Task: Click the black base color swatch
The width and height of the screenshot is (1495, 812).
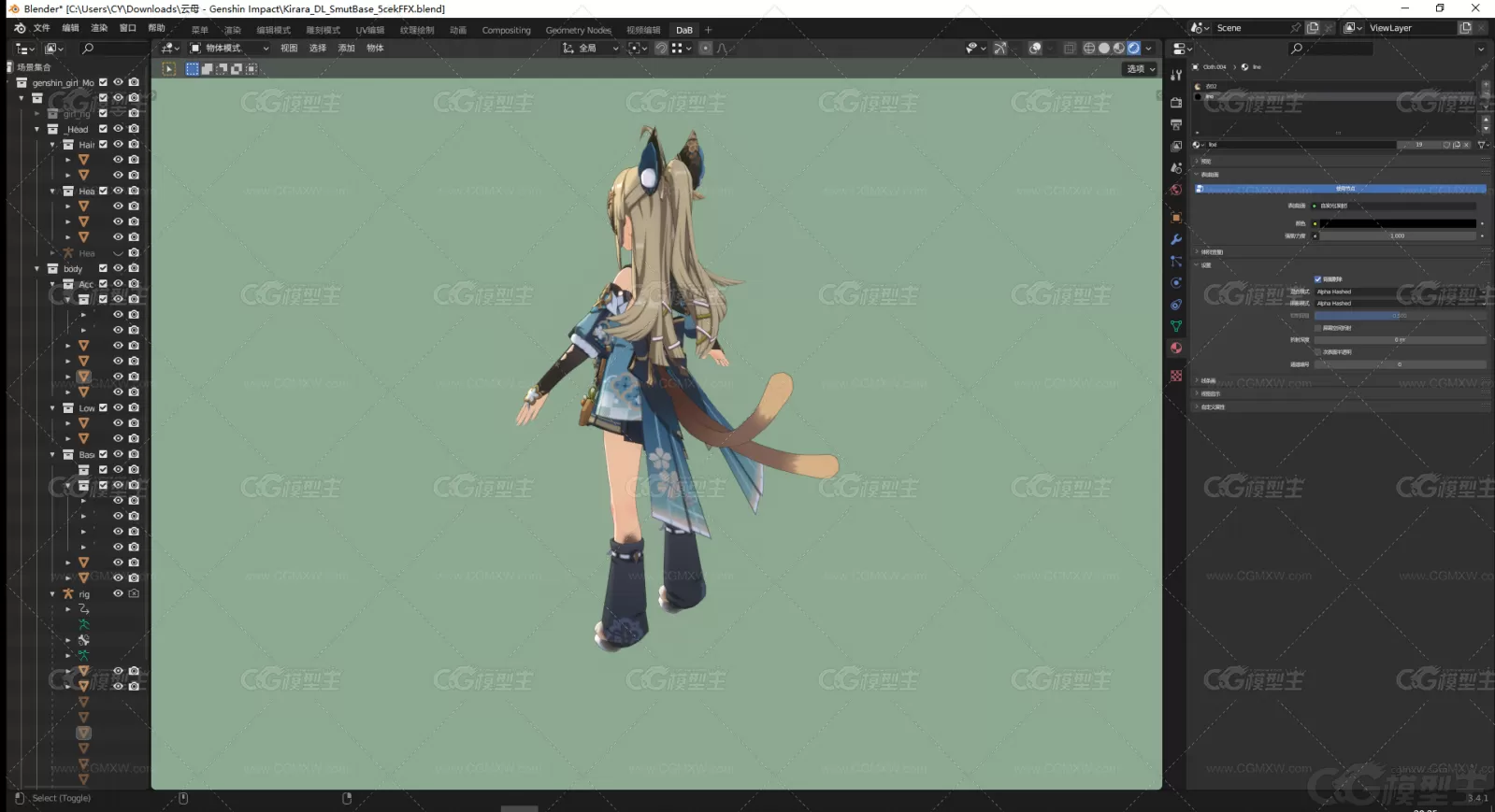Action: click(x=1399, y=223)
